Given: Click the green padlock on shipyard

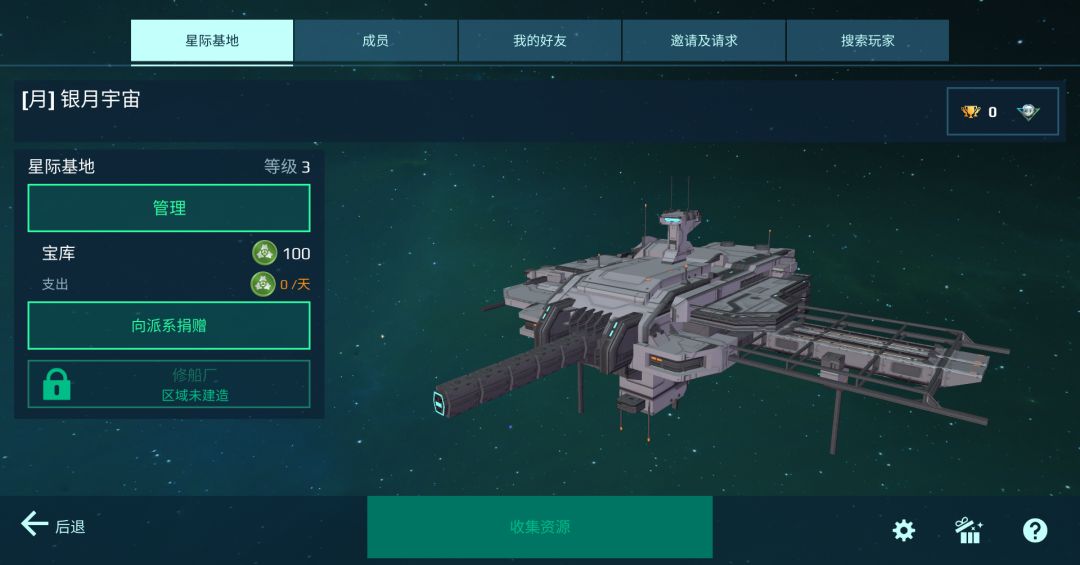Looking at the screenshot, I should pyautogui.click(x=56, y=384).
